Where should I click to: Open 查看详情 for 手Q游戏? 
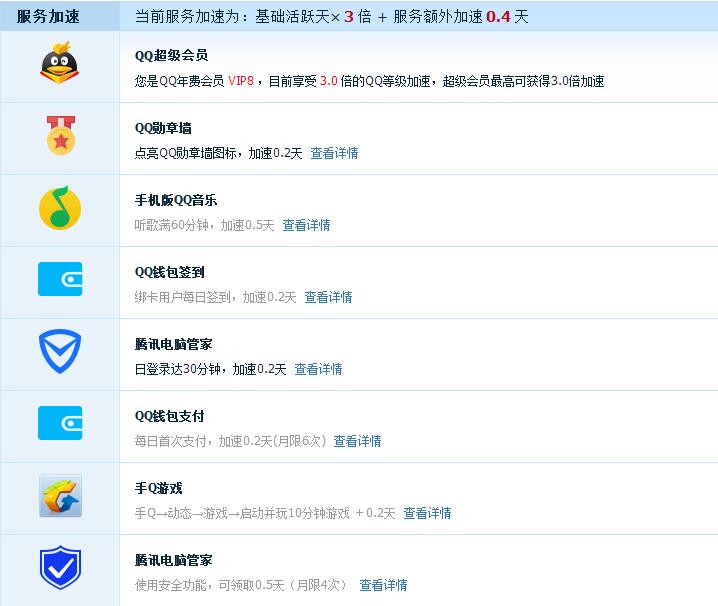[427, 513]
